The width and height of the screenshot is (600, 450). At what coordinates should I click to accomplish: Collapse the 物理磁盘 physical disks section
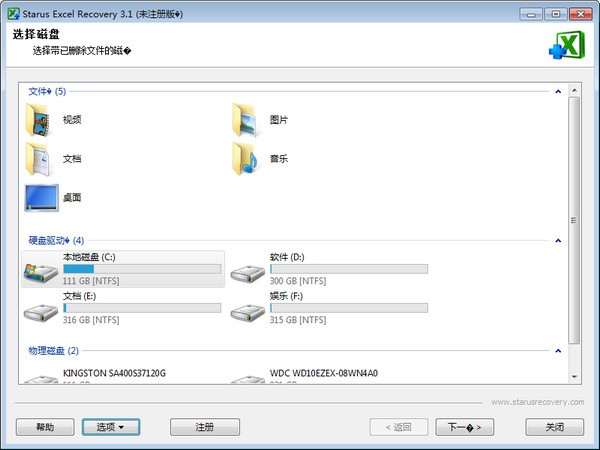[x=558, y=351]
